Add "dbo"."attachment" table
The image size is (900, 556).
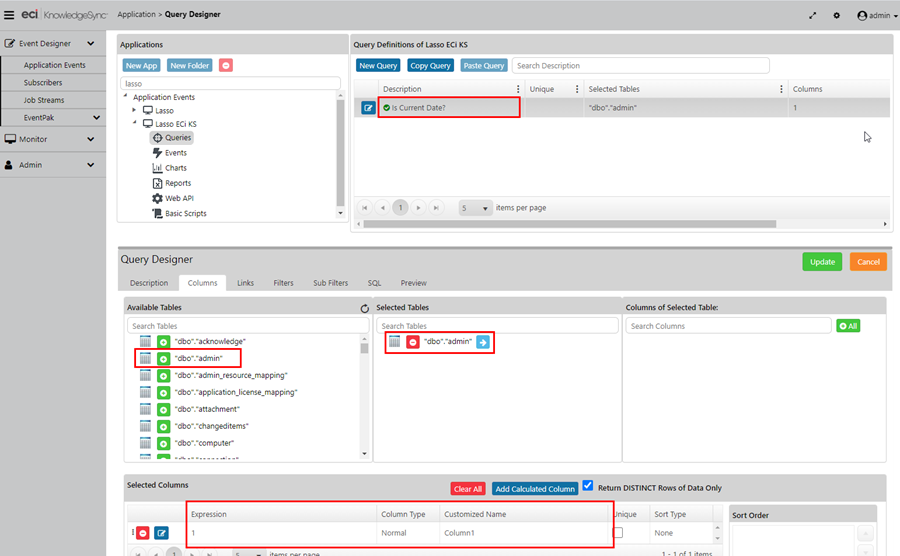[164, 410]
